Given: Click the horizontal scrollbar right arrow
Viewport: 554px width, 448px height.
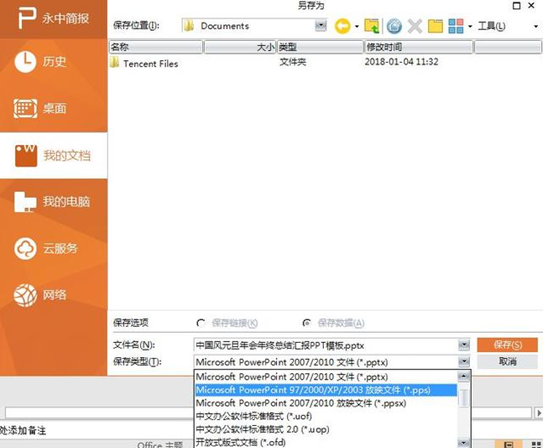Looking at the screenshot, I should 539,413.
